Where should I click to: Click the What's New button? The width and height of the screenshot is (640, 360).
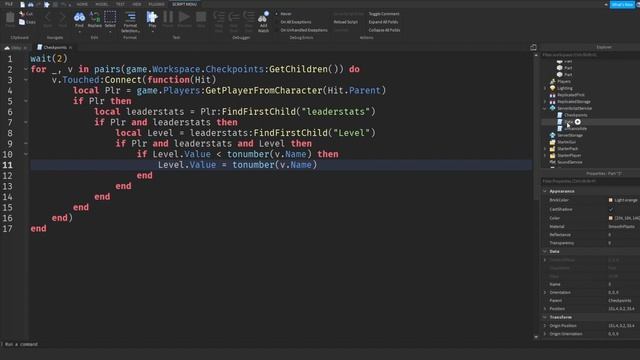[x=622, y=4]
